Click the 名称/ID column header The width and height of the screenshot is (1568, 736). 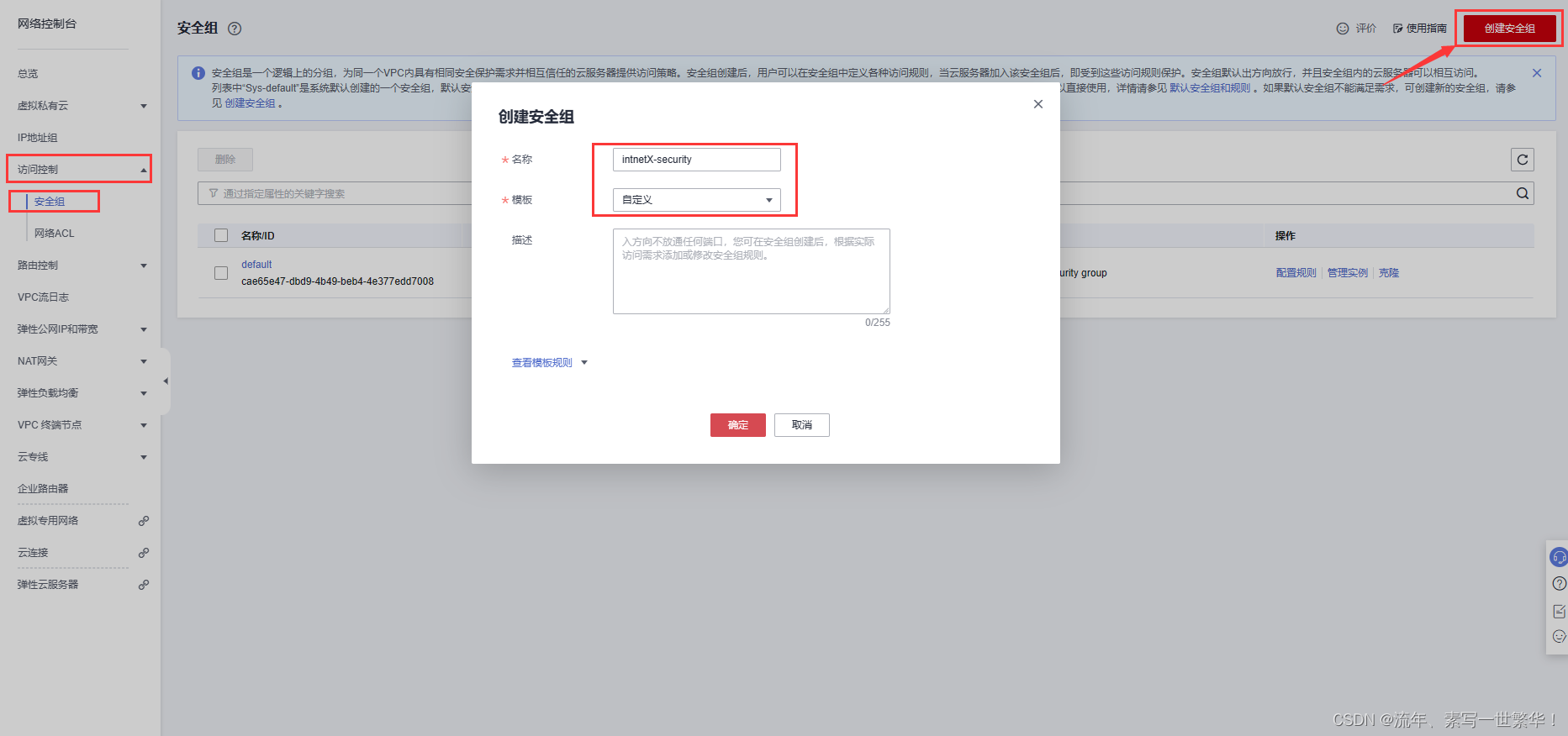pos(258,236)
